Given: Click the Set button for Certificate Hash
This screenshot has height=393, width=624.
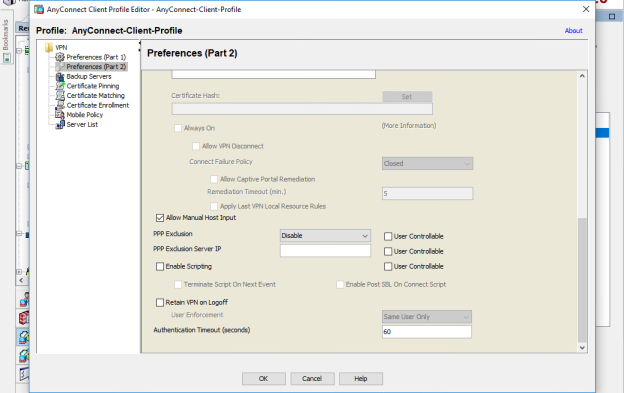Looking at the screenshot, I should click(407, 97).
